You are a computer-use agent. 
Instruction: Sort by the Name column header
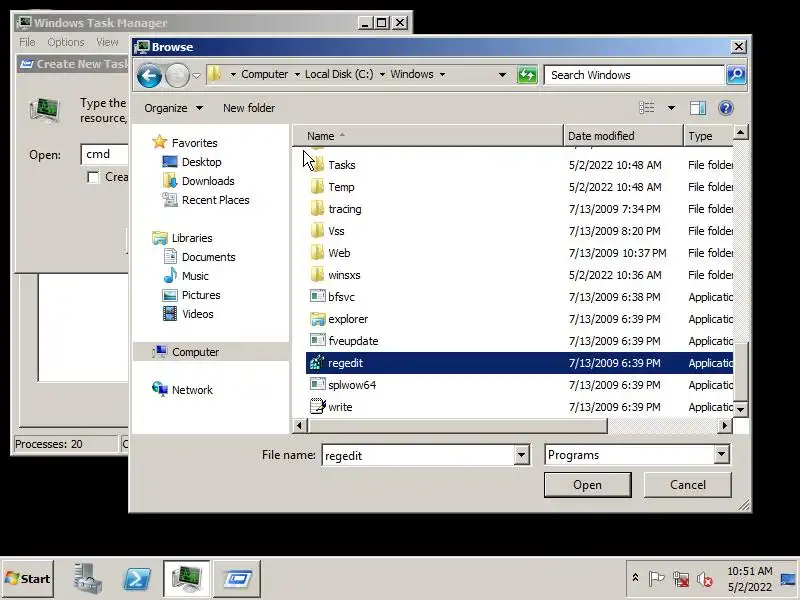(x=428, y=136)
